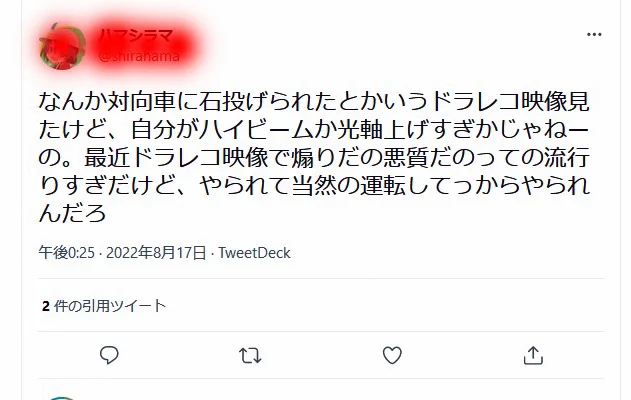
Task: Click the tweet text line starting なんか対向車
Action: click(x=314, y=101)
